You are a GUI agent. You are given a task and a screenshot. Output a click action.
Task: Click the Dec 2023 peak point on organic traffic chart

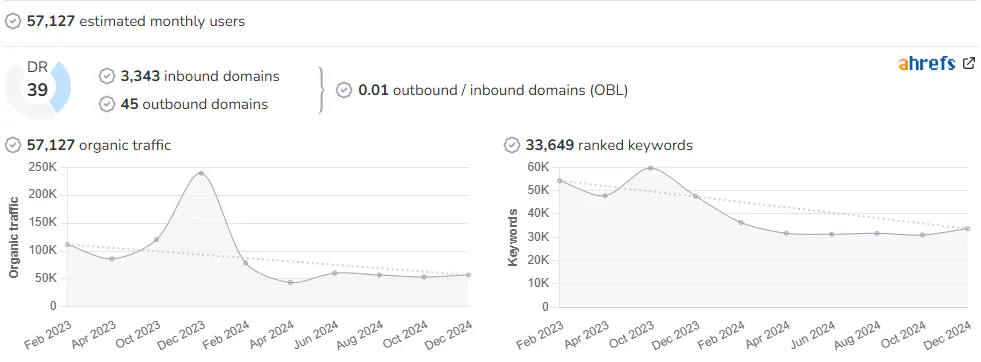point(201,173)
